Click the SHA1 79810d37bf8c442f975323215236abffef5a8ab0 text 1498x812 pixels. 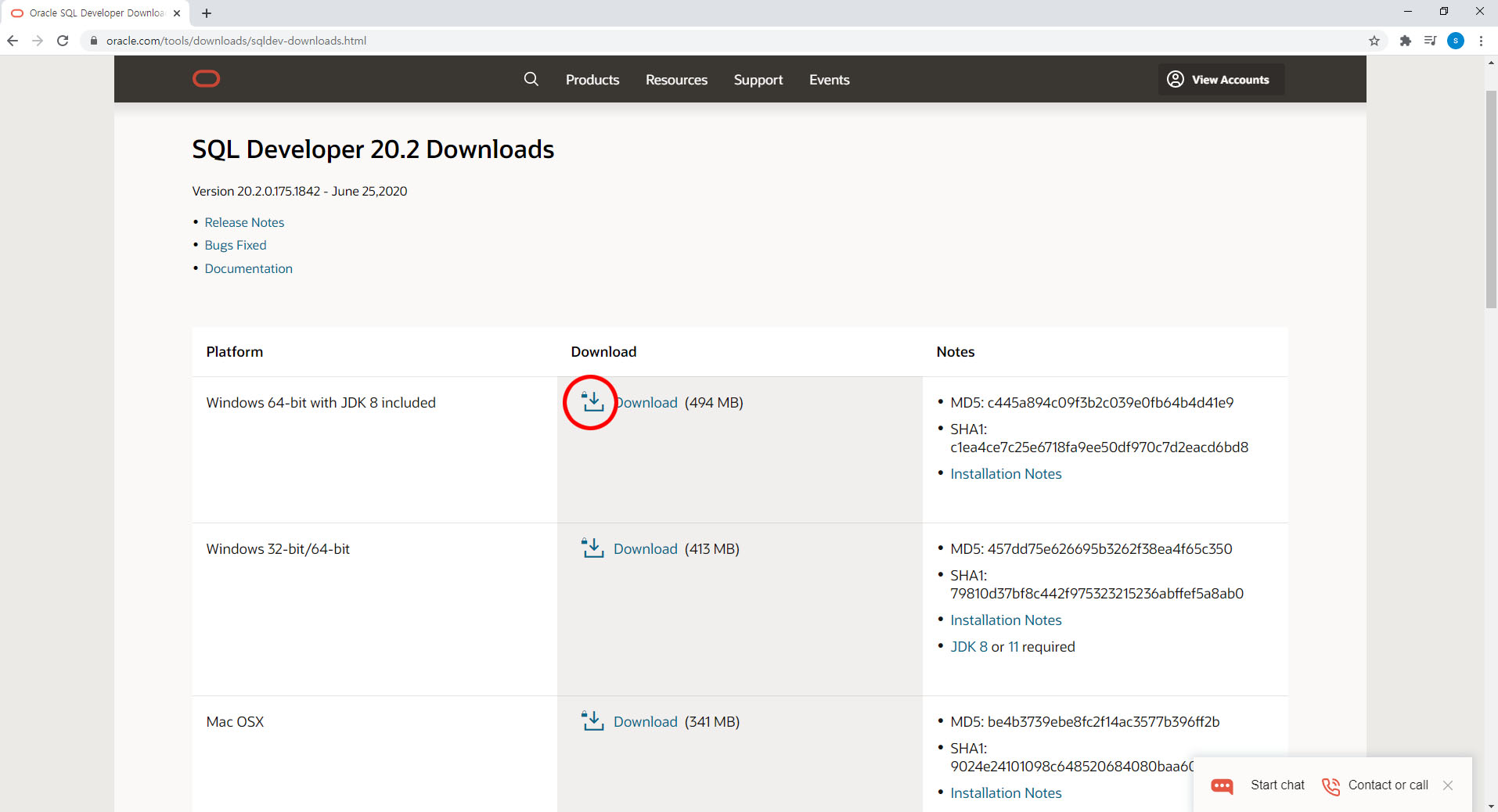click(x=1096, y=584)
